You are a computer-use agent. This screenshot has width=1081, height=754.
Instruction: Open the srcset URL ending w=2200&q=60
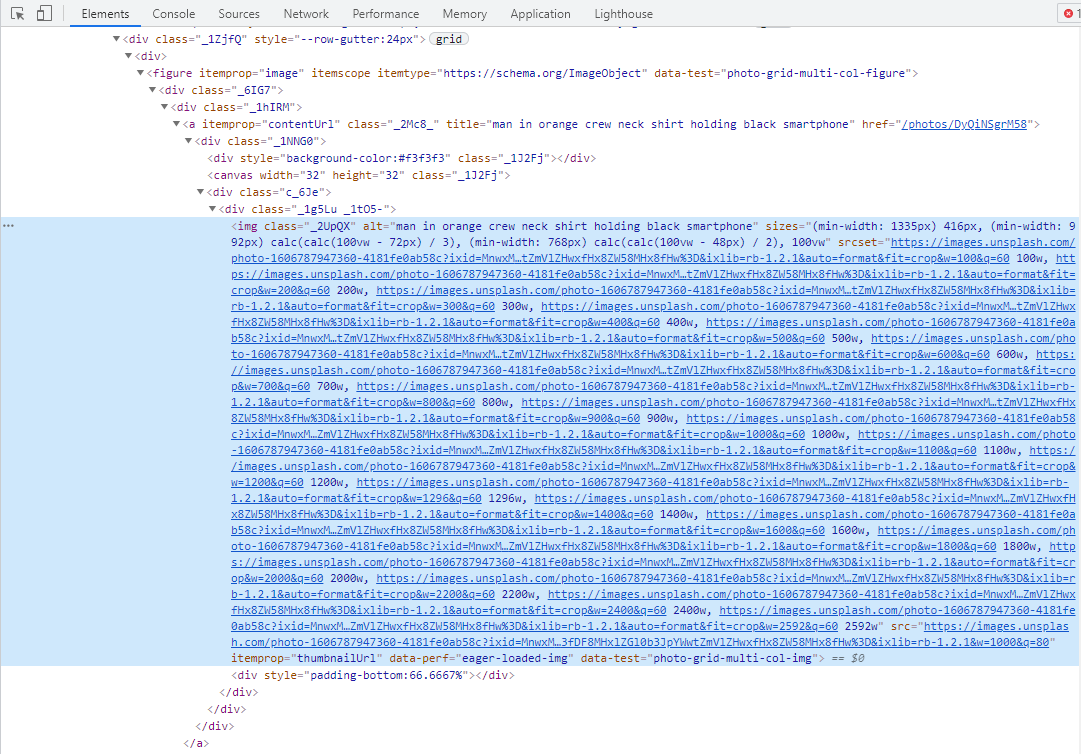click(653, 586)
